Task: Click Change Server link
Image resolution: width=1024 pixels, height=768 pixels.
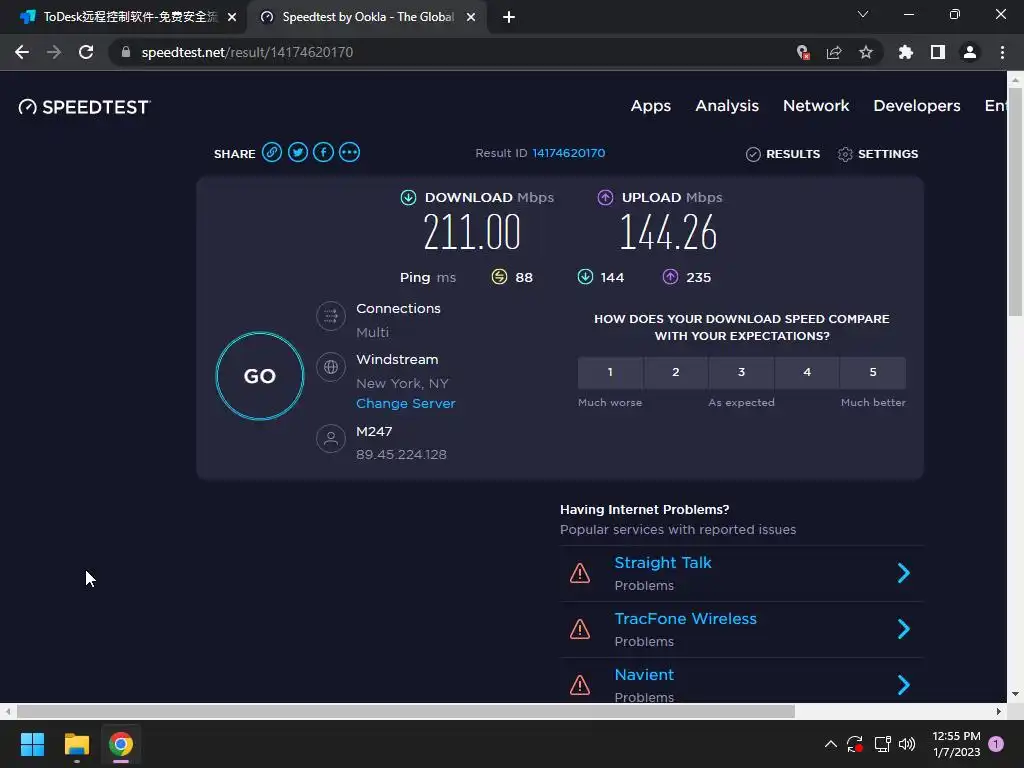Action: click(x=406, y=404)
